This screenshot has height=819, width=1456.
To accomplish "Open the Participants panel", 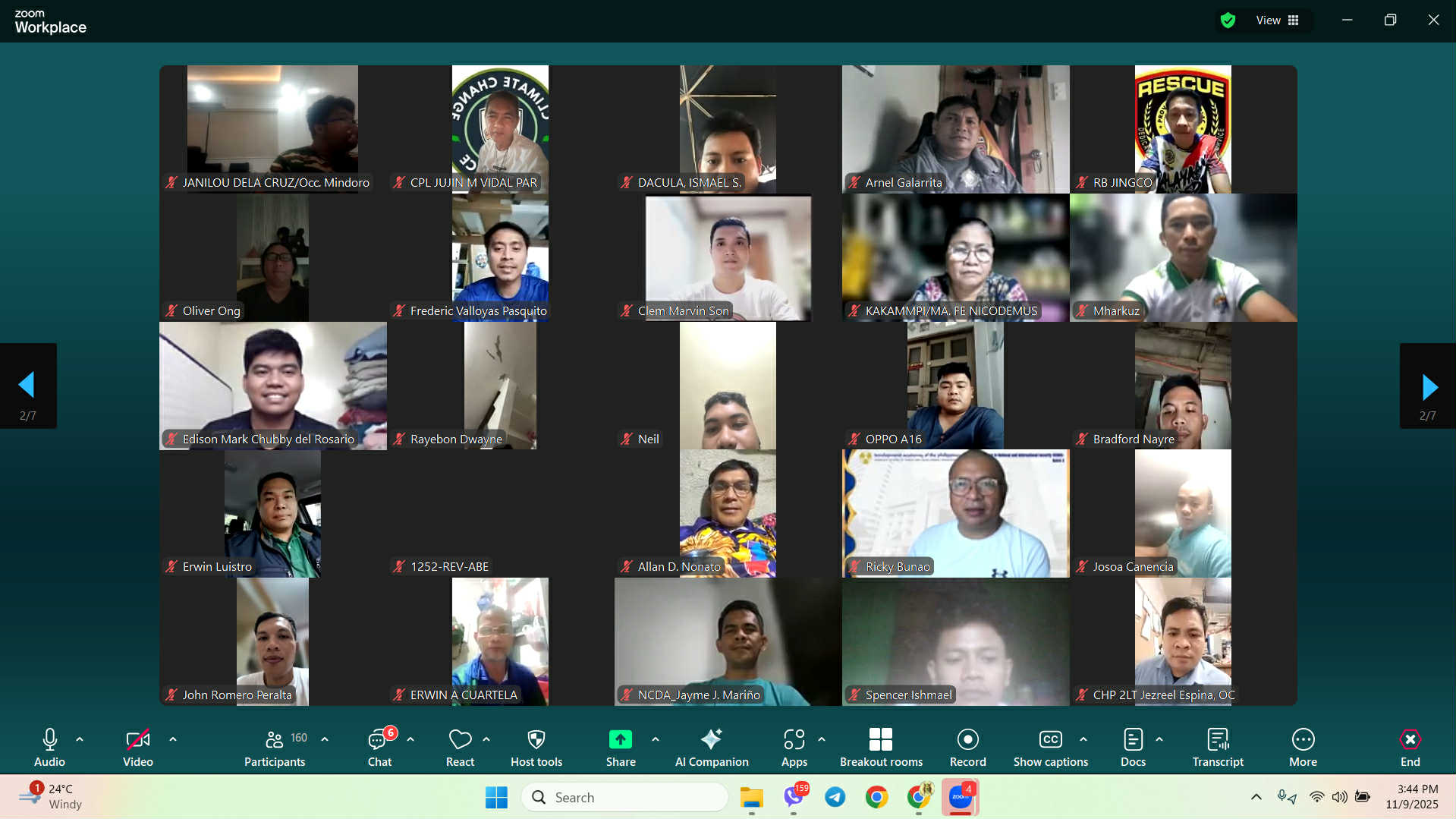I will click(x=275, y=748).
